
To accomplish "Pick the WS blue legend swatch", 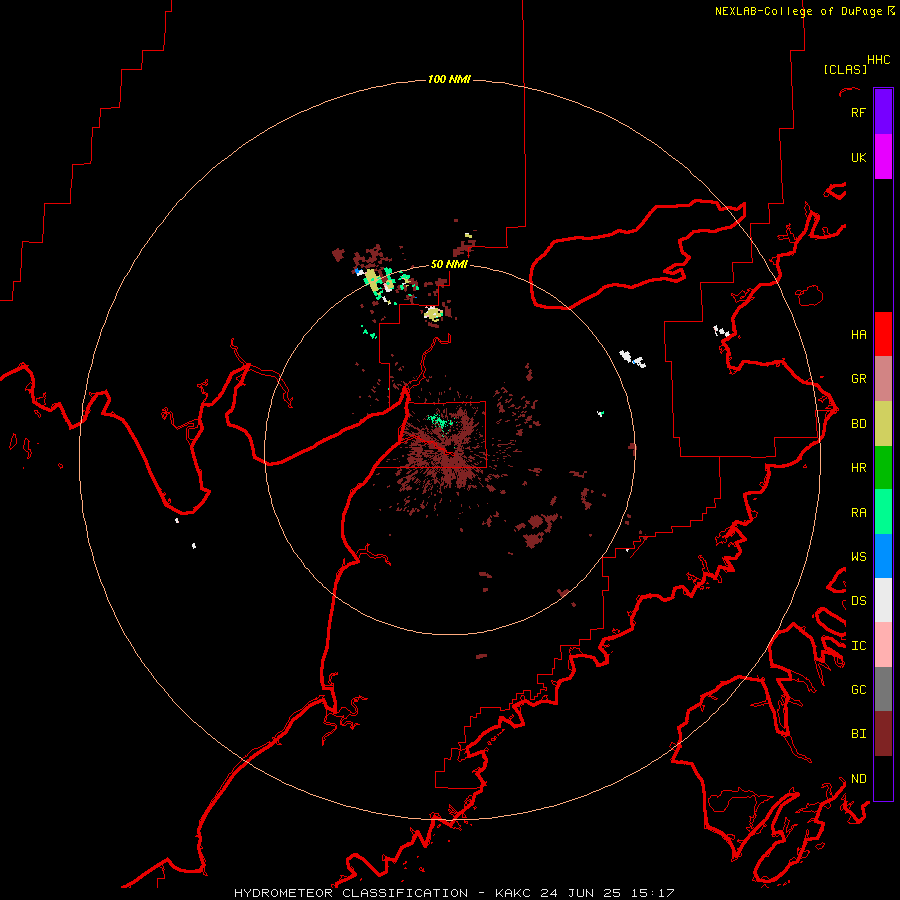I will [x=883, y=556].
